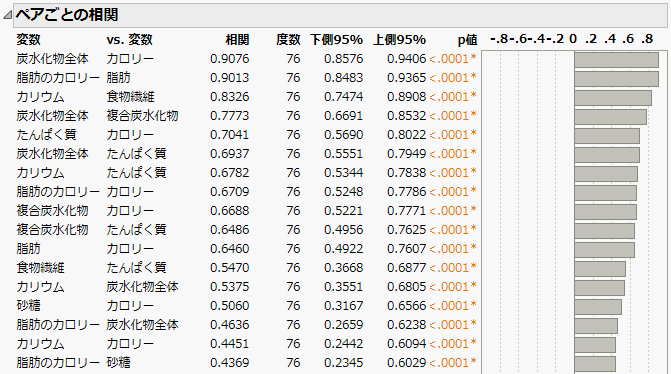Image resolution: width=671 pixels, height=374 pixels.
Task: Select 食物繊維 in the カリウム row
Action: (x=130, y=97)
